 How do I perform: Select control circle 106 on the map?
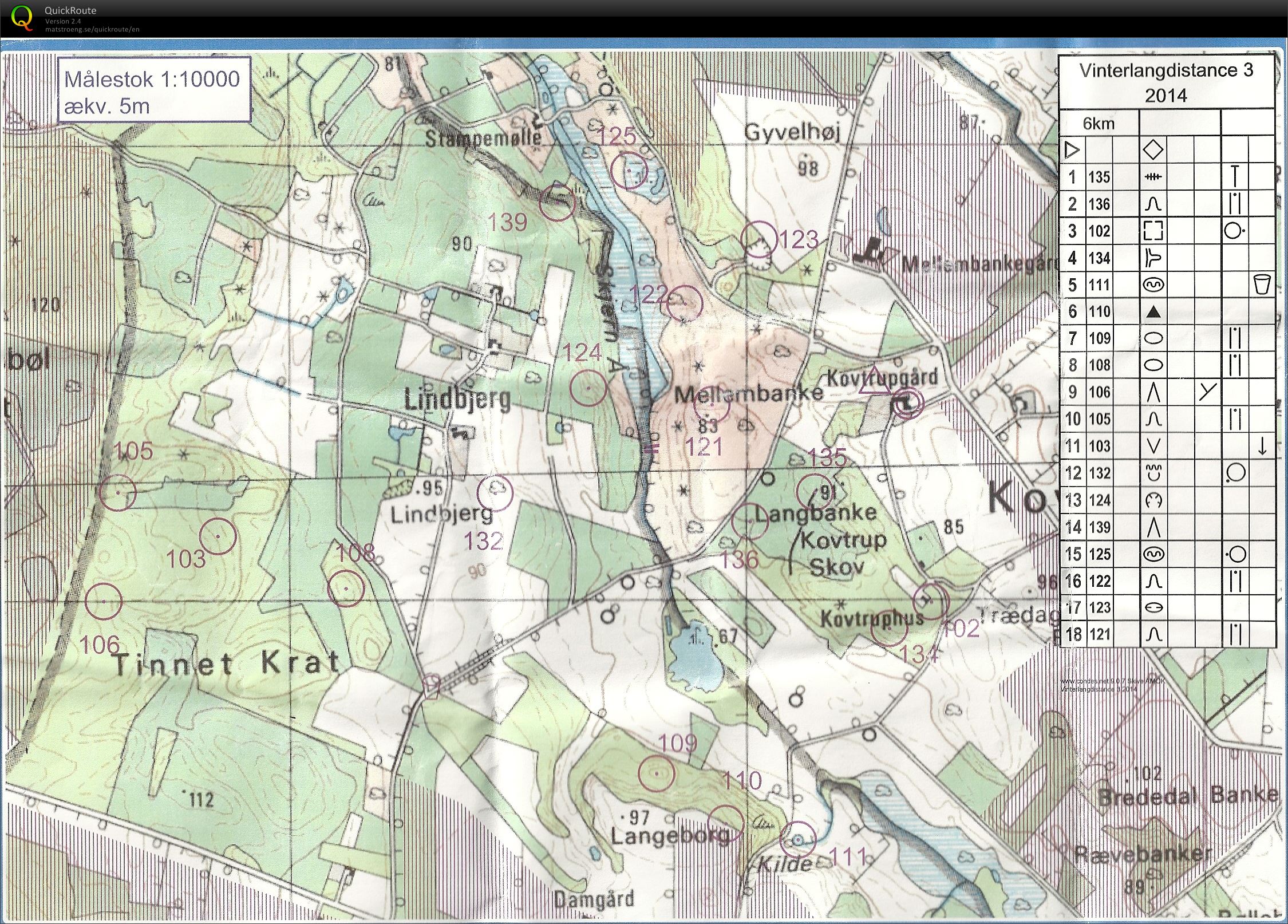(104, 602)
